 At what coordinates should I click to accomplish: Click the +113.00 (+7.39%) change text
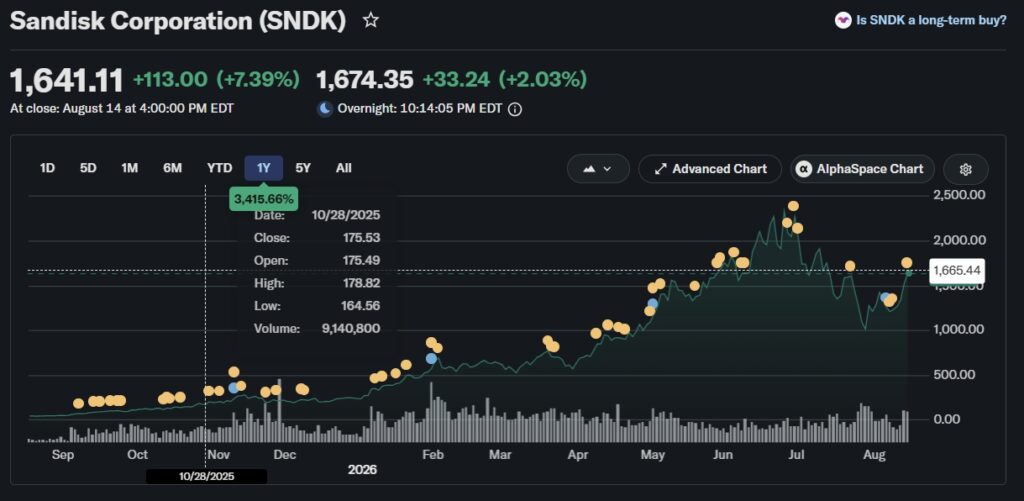tap(216, 80)
